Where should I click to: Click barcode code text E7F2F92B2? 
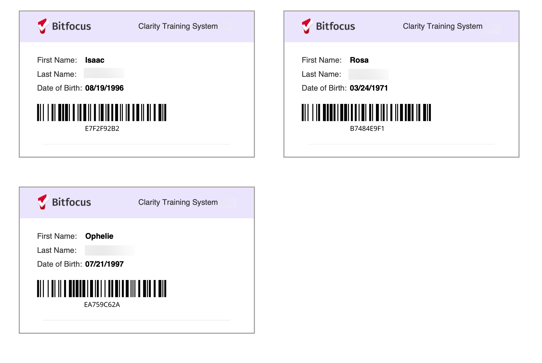[102, 129]
